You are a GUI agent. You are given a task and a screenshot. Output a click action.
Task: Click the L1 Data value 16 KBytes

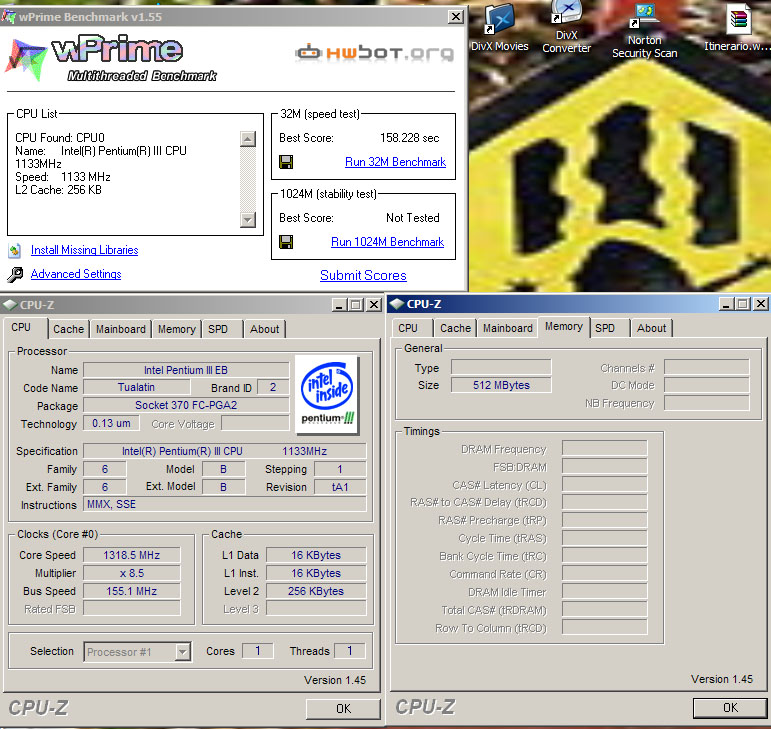316,555
